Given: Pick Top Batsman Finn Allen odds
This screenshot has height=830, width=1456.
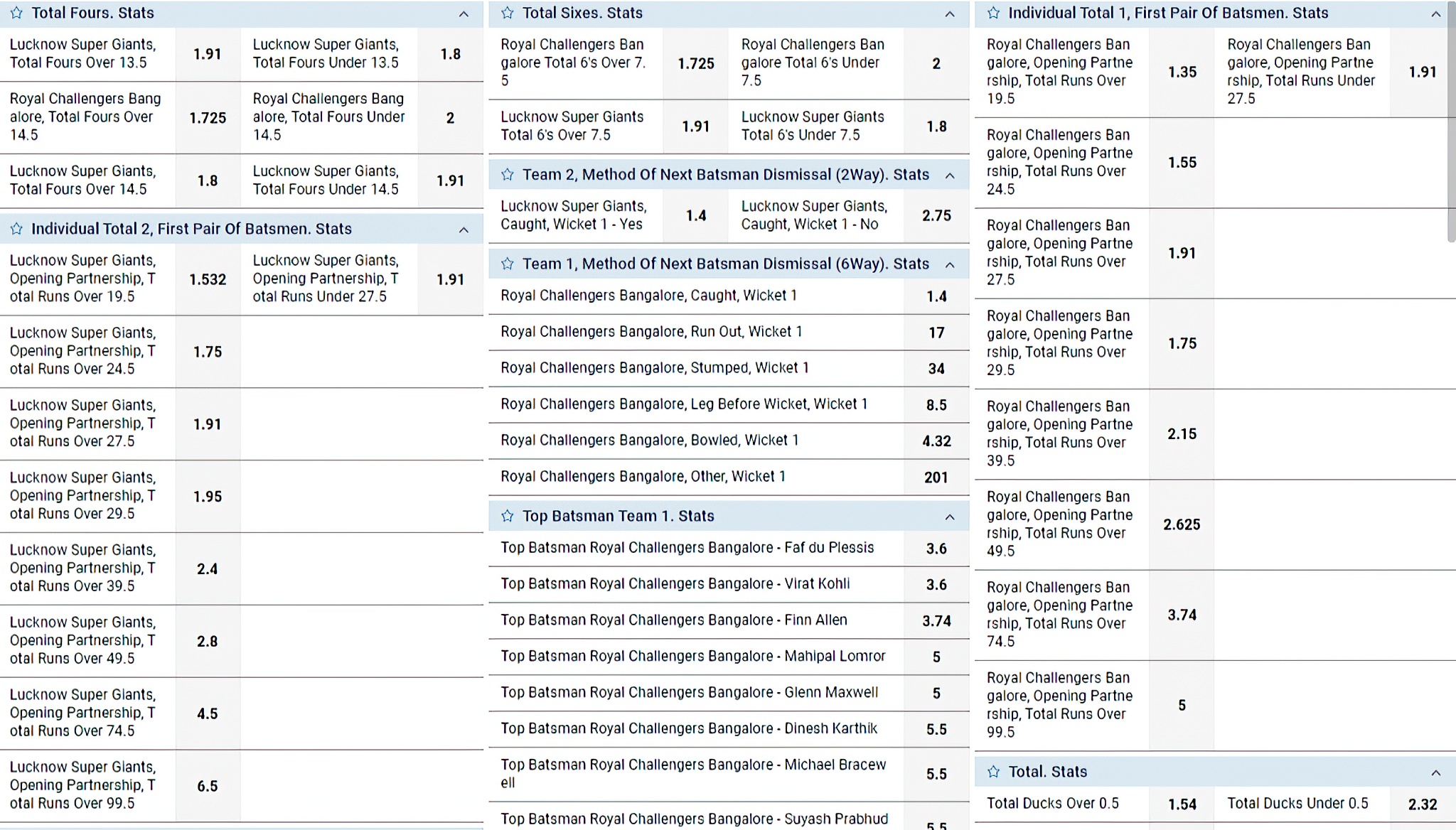Looking at the screenshot, I should [936, 621].
